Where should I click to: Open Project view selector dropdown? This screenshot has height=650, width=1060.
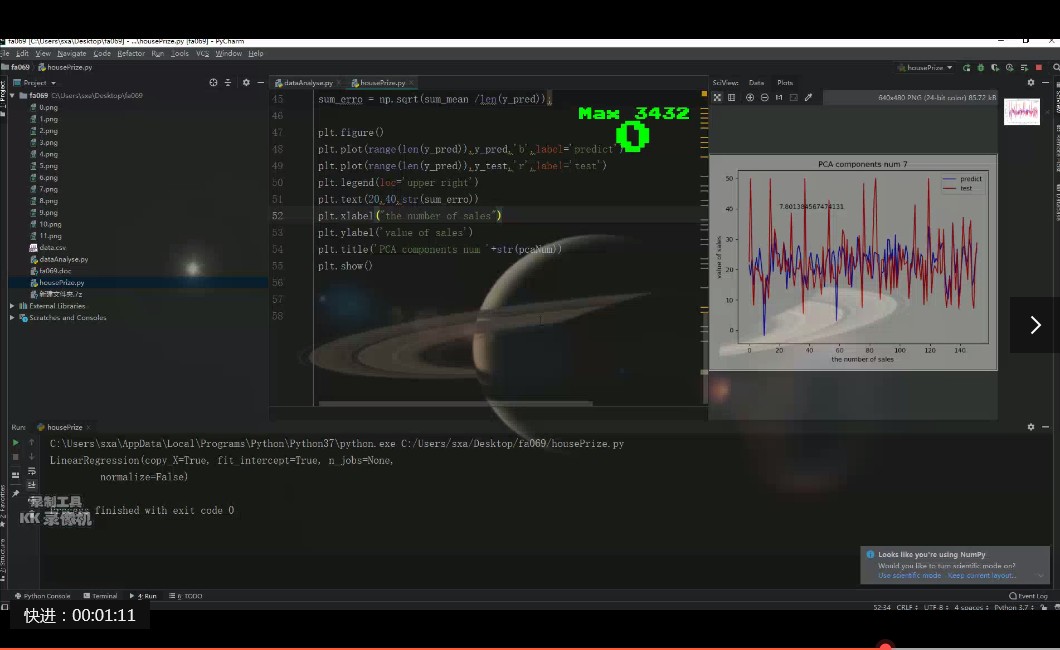pyautogui.click(x=35, y=82)
